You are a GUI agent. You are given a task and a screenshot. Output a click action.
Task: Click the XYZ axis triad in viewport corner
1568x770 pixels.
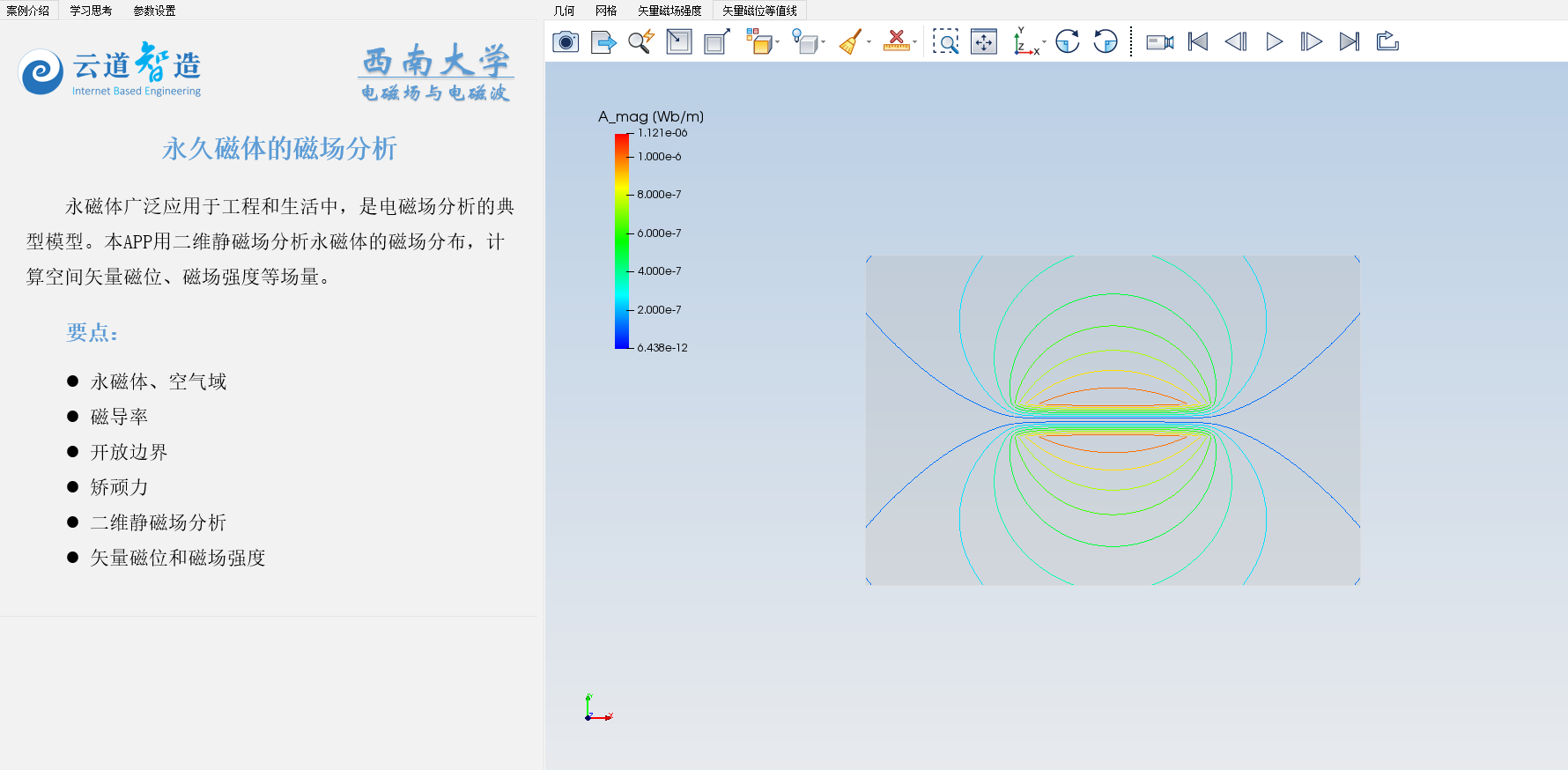598,708
